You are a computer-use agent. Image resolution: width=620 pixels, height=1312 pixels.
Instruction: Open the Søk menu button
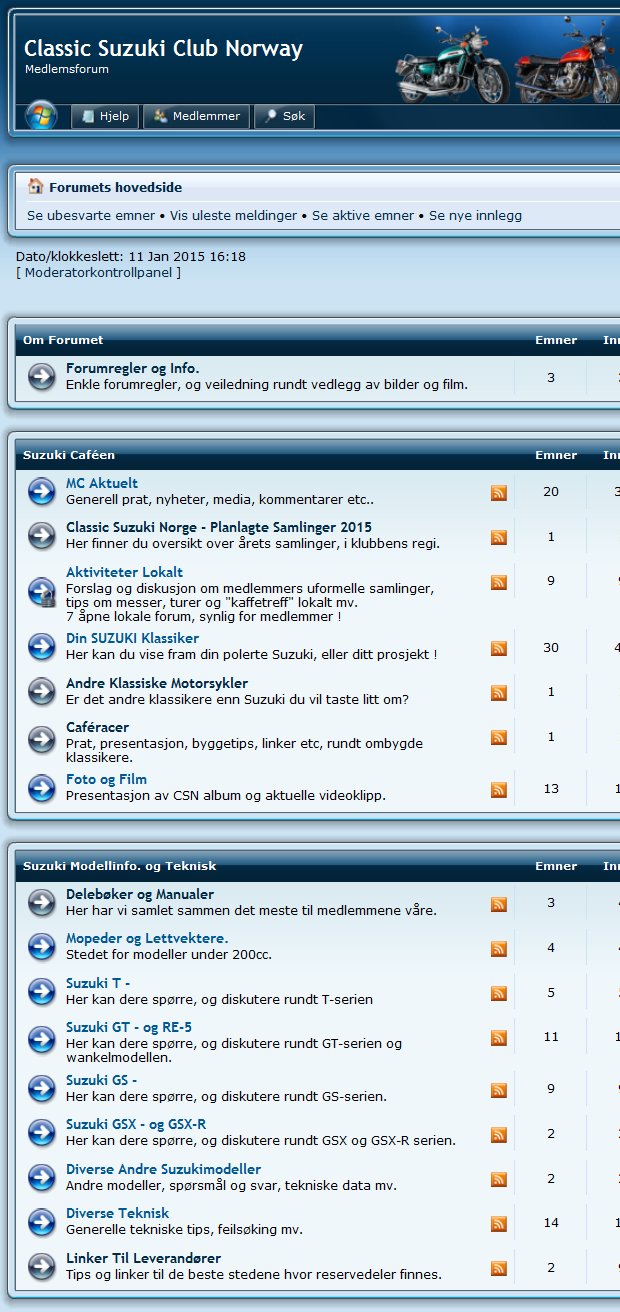pos(284,117)
